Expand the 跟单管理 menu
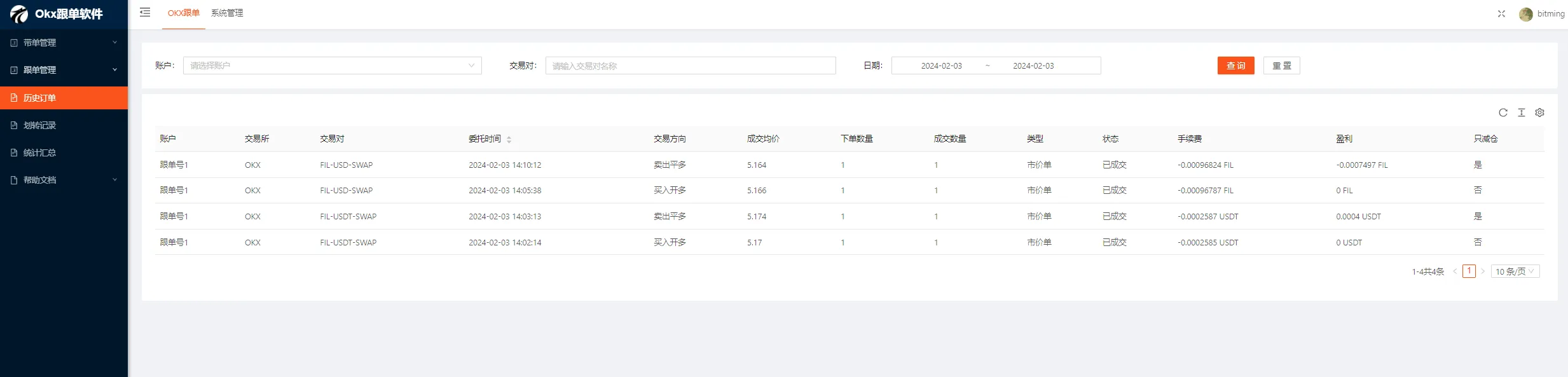1568x377 pixels. 64,70
